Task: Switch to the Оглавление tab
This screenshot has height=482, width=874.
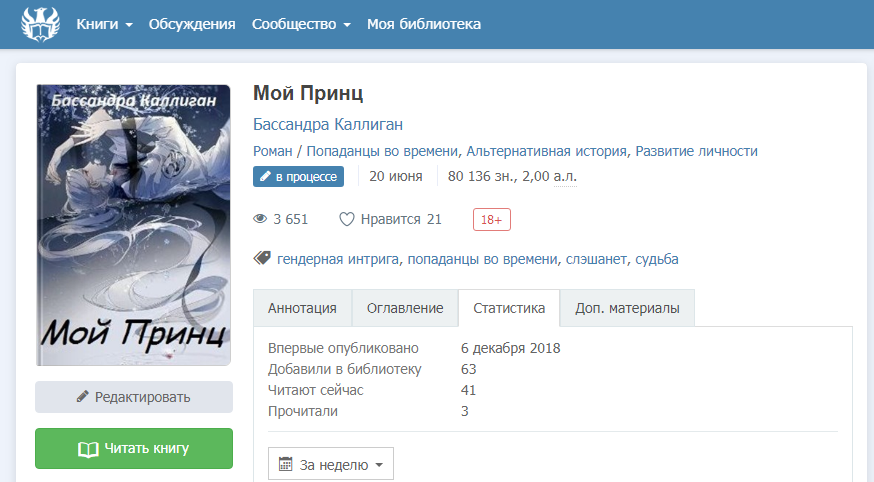Action: click(404, 308)
